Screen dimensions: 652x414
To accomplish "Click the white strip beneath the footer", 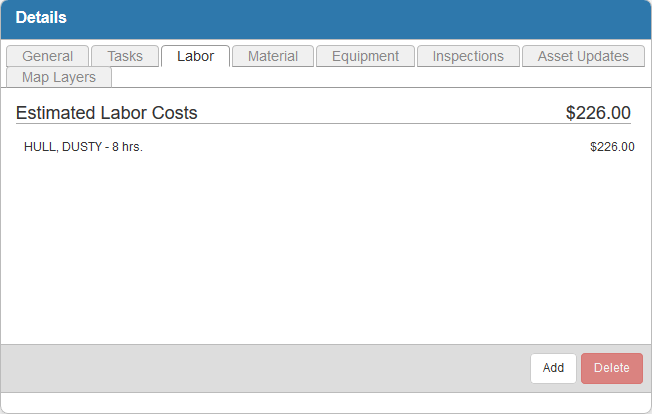I will pyautogui.click(x=325, y=402).
